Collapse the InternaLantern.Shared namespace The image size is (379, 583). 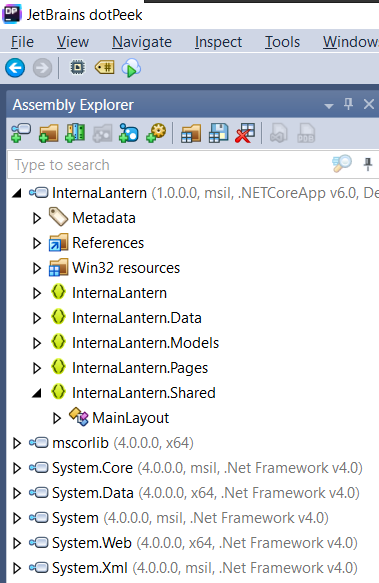pos(36,393)
